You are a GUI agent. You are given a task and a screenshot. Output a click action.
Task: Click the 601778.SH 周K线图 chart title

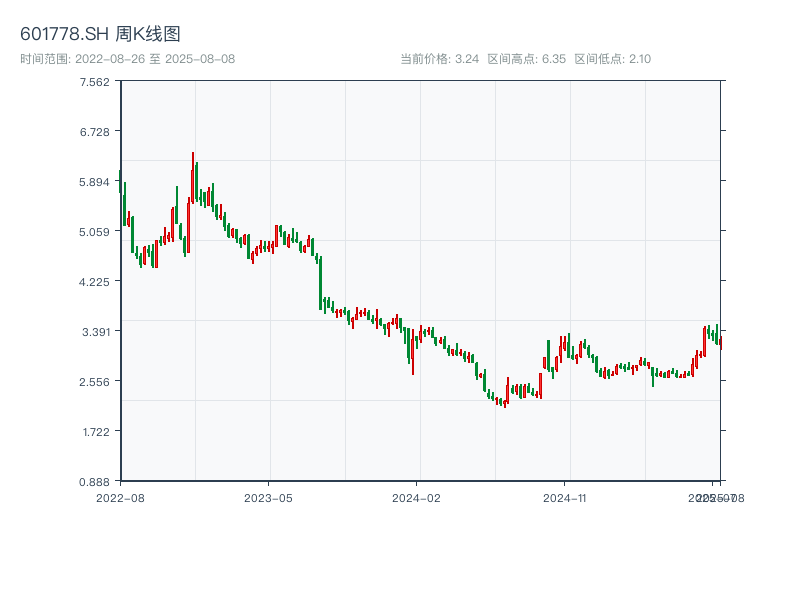[100, 34]
